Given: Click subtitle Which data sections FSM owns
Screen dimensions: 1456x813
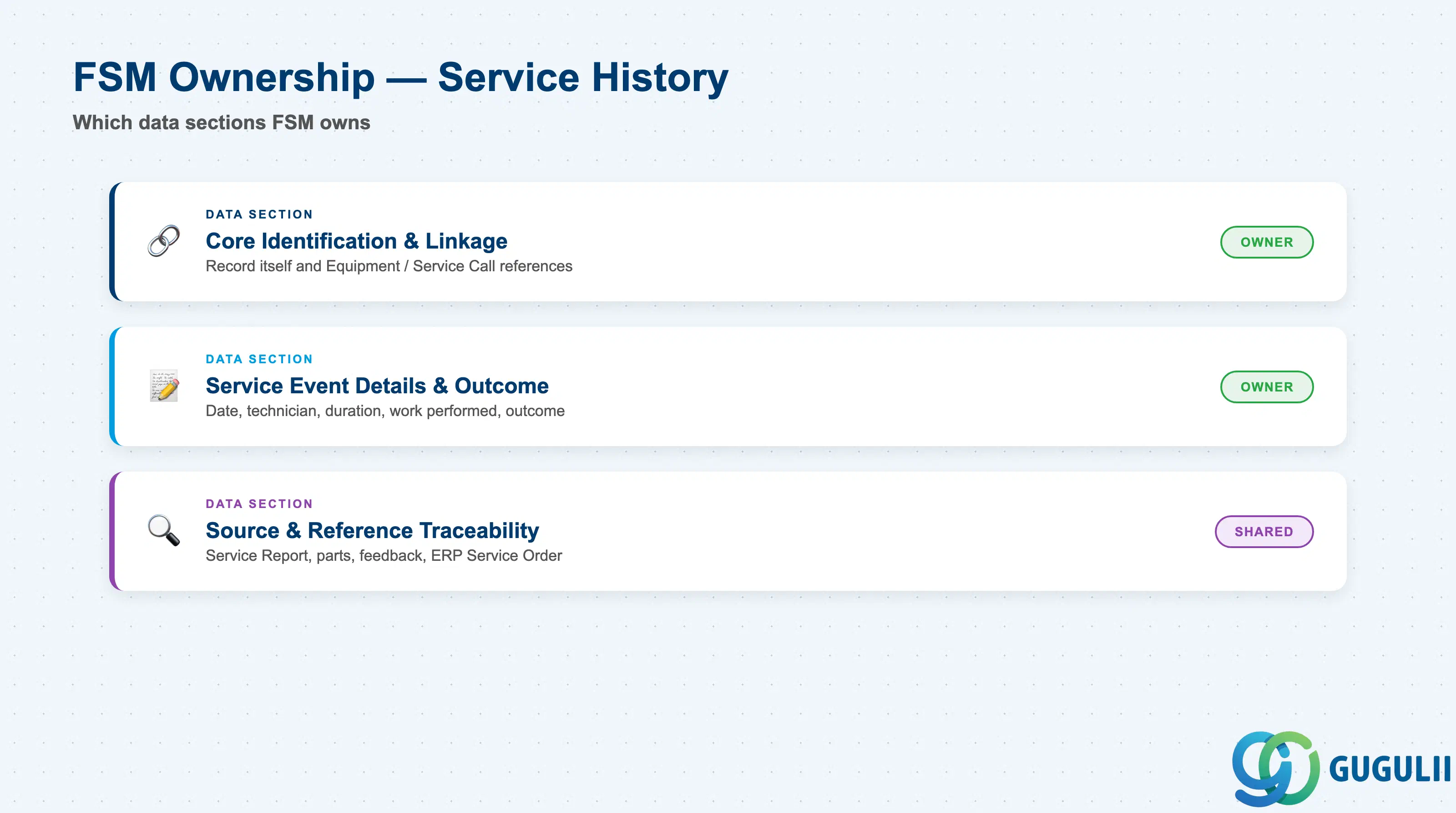Looking at the screenshot, I should click(222, 123).
